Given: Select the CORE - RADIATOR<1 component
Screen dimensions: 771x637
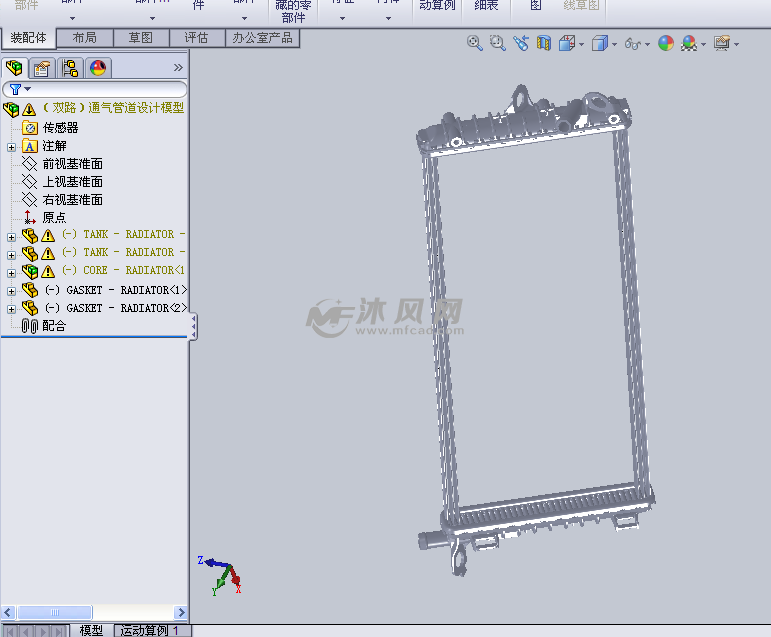Looking at the screenshot, I should pos(123,270).
